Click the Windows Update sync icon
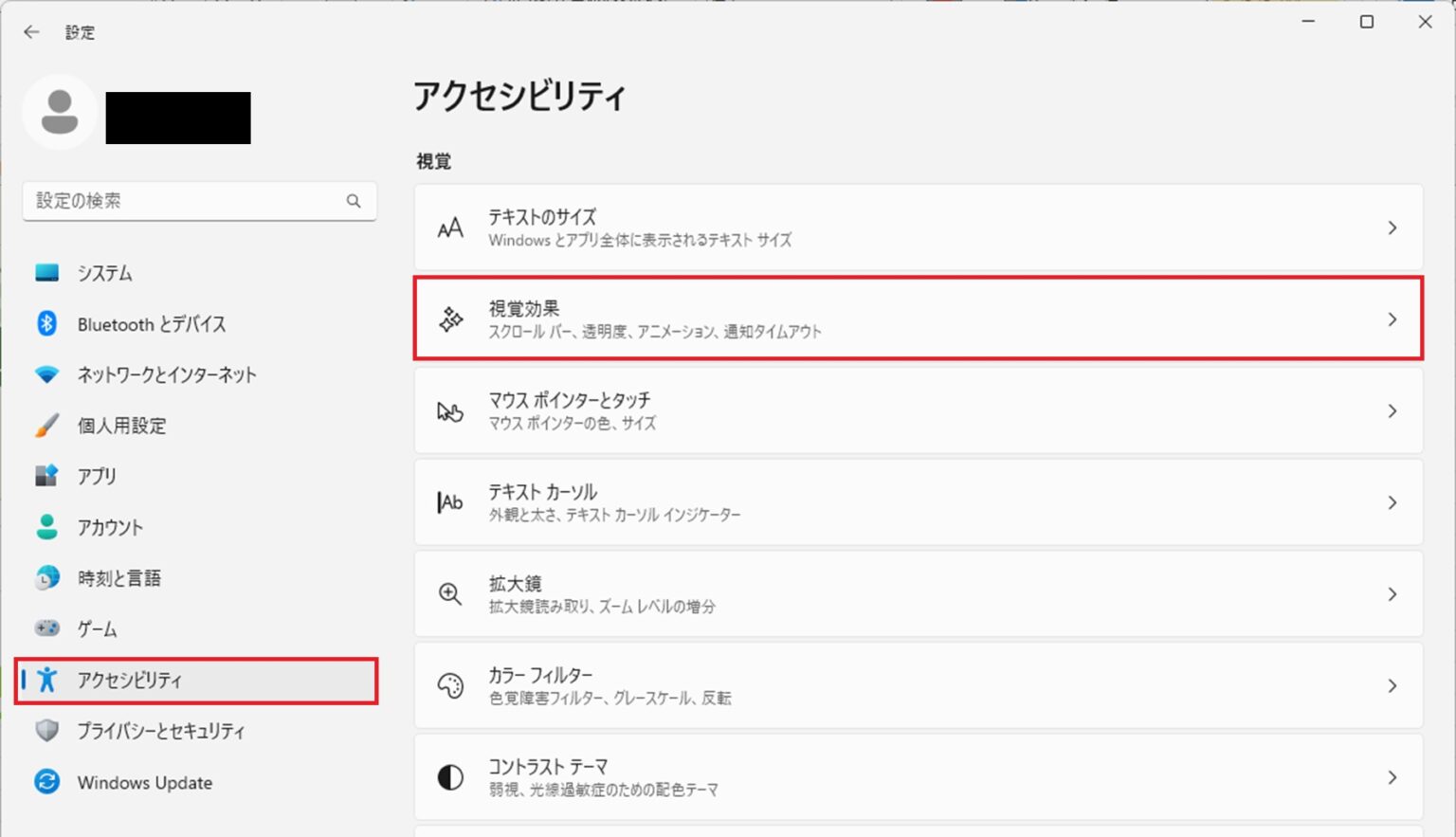This screenshot has width=1456, height=837. click(x=46, y=782)
